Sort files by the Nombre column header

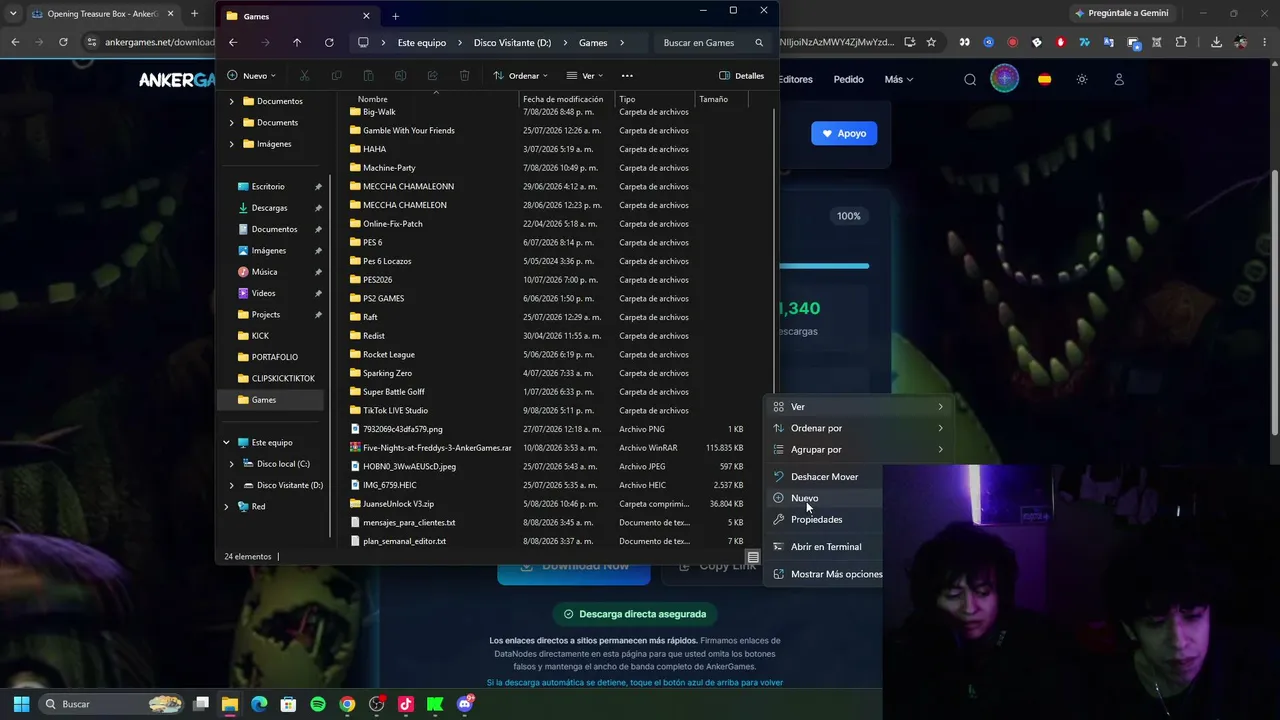click(x=372, y=99)
